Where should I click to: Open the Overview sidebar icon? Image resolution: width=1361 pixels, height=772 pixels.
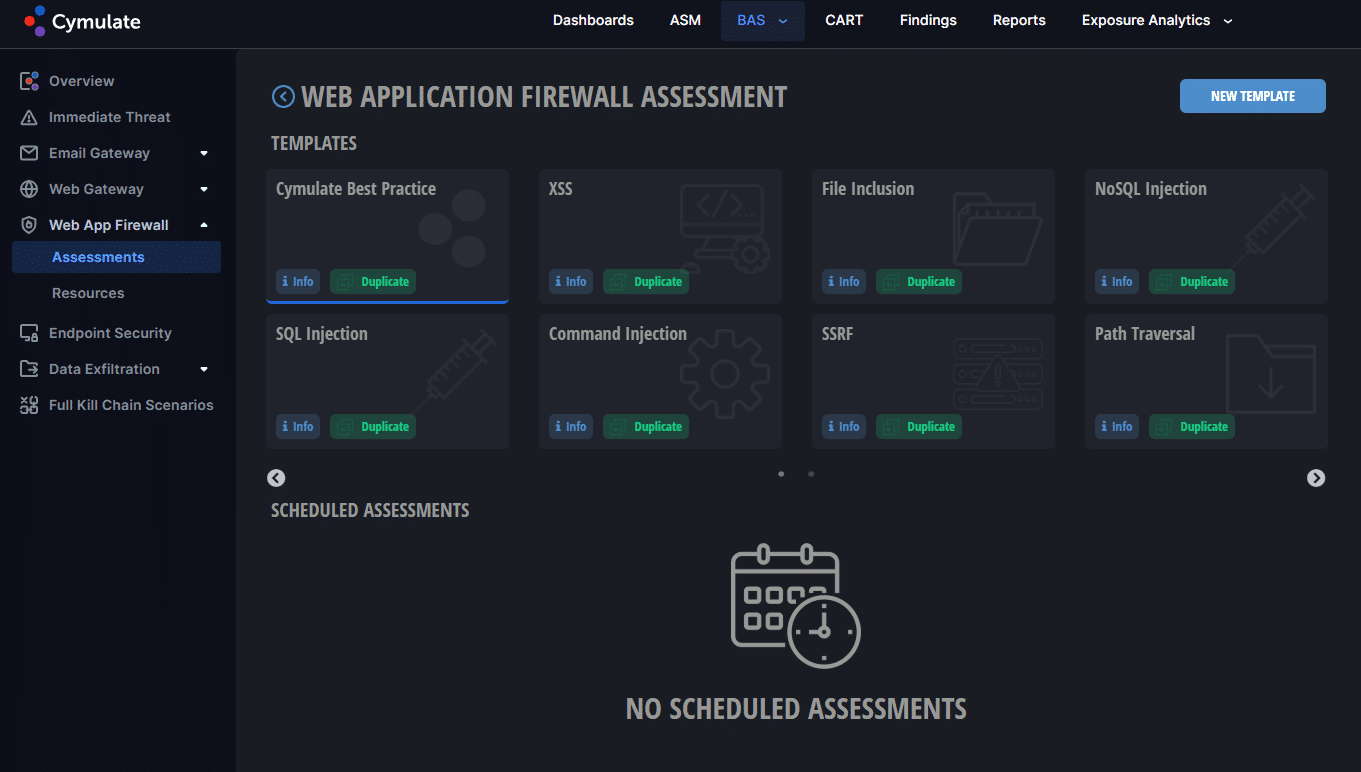29,81
